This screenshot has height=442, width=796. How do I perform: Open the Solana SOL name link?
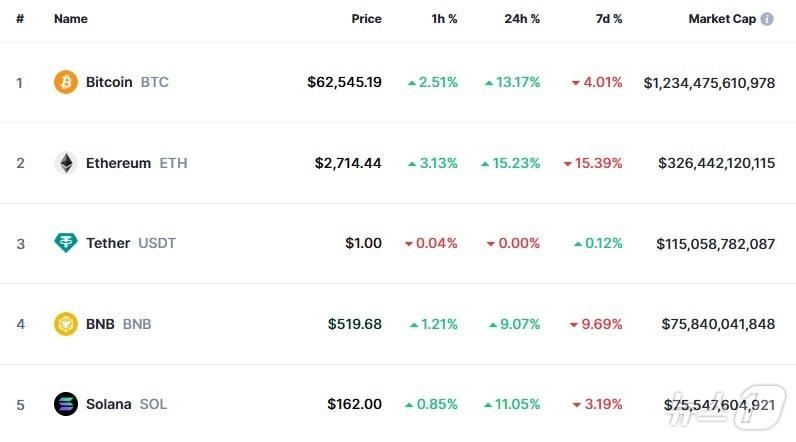click(126, 404)
